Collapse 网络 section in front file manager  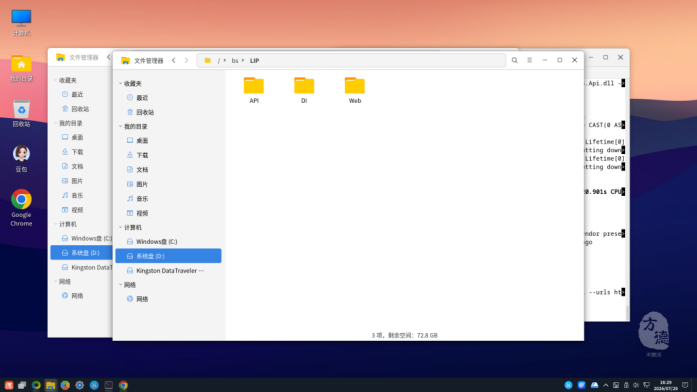[120, 285]
